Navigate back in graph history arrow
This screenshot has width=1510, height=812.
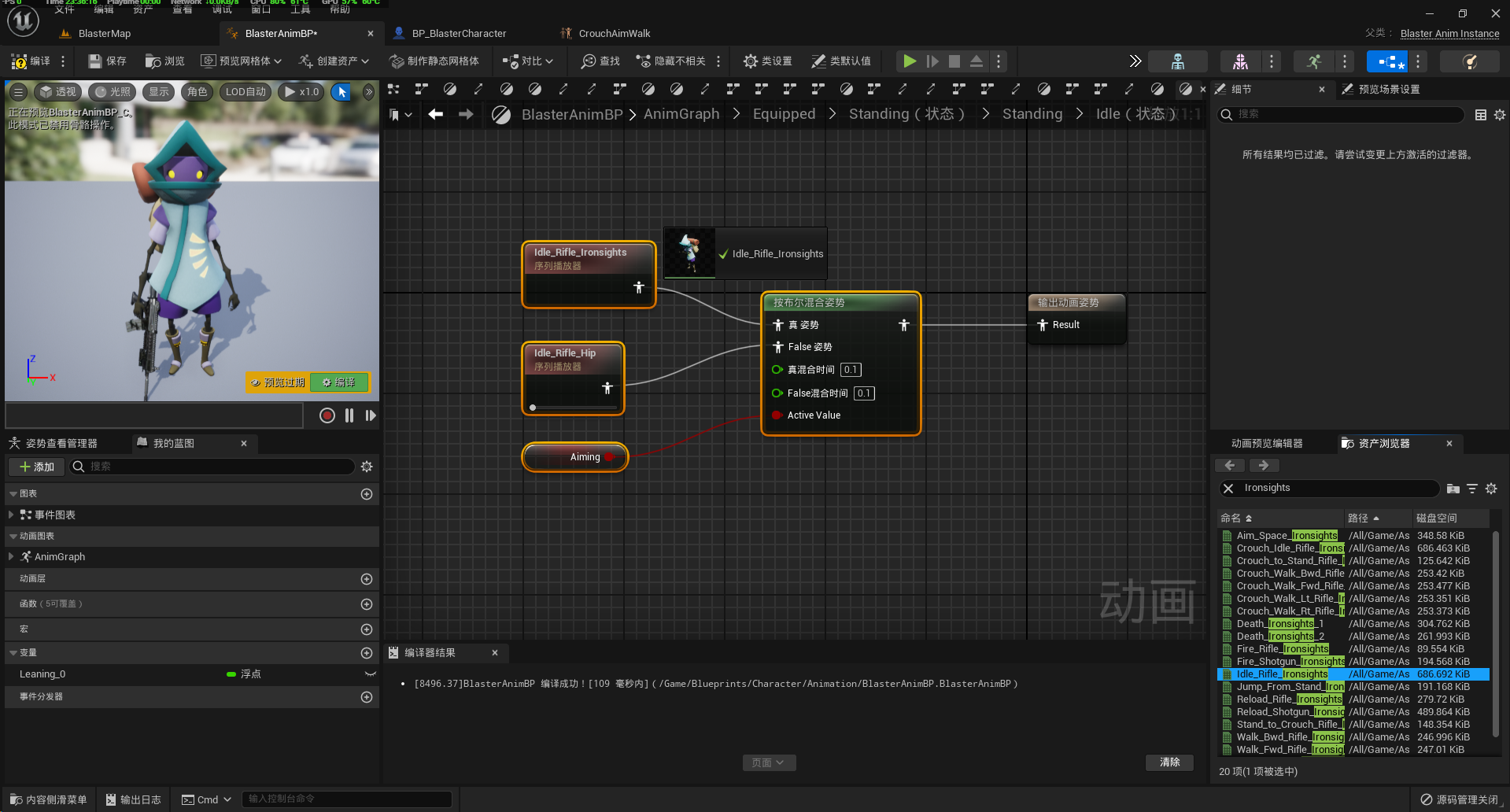[436, 114]
